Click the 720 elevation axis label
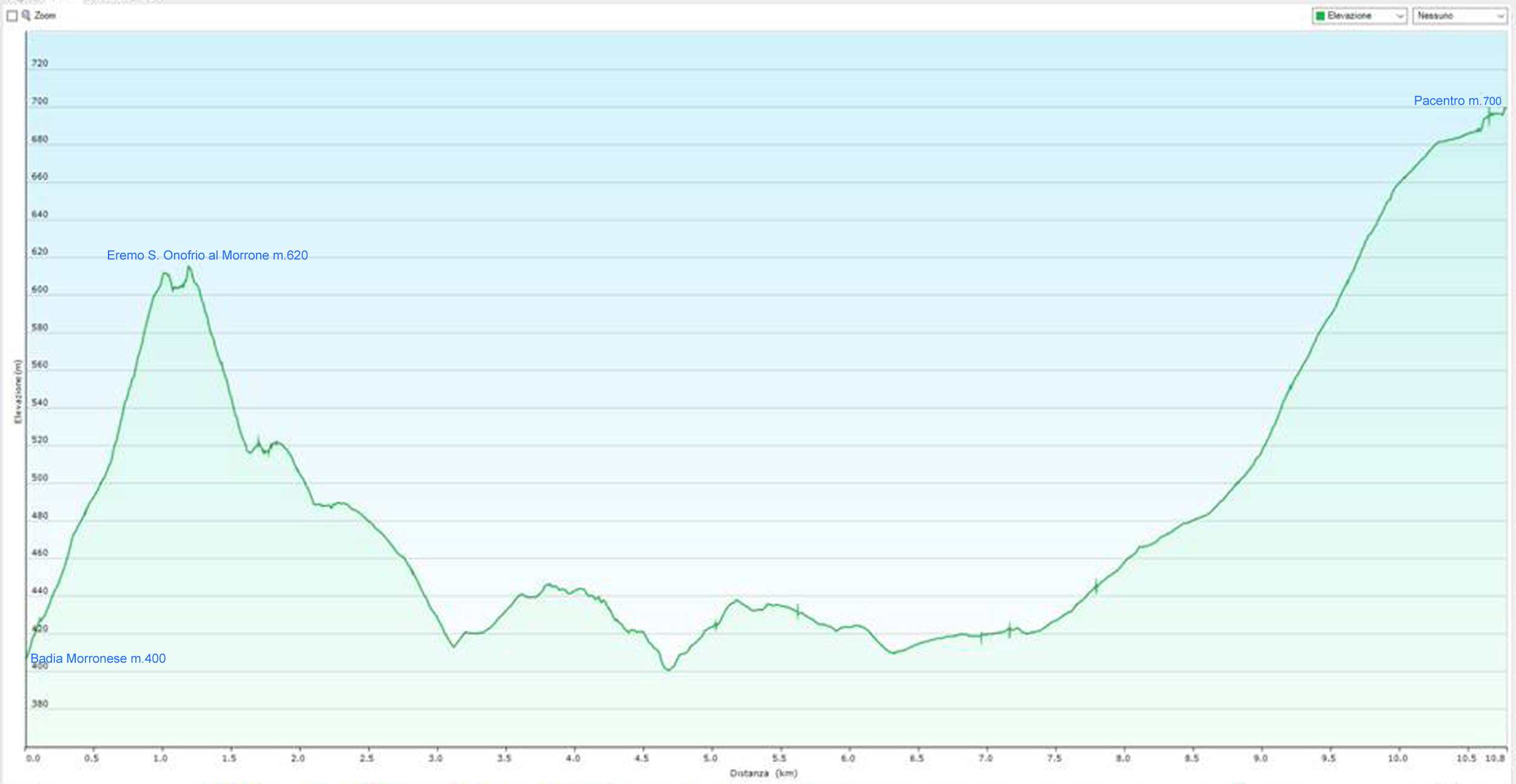Image resolution: width=1516 pixels, height=784 pixels. click(x=39, y=63)
